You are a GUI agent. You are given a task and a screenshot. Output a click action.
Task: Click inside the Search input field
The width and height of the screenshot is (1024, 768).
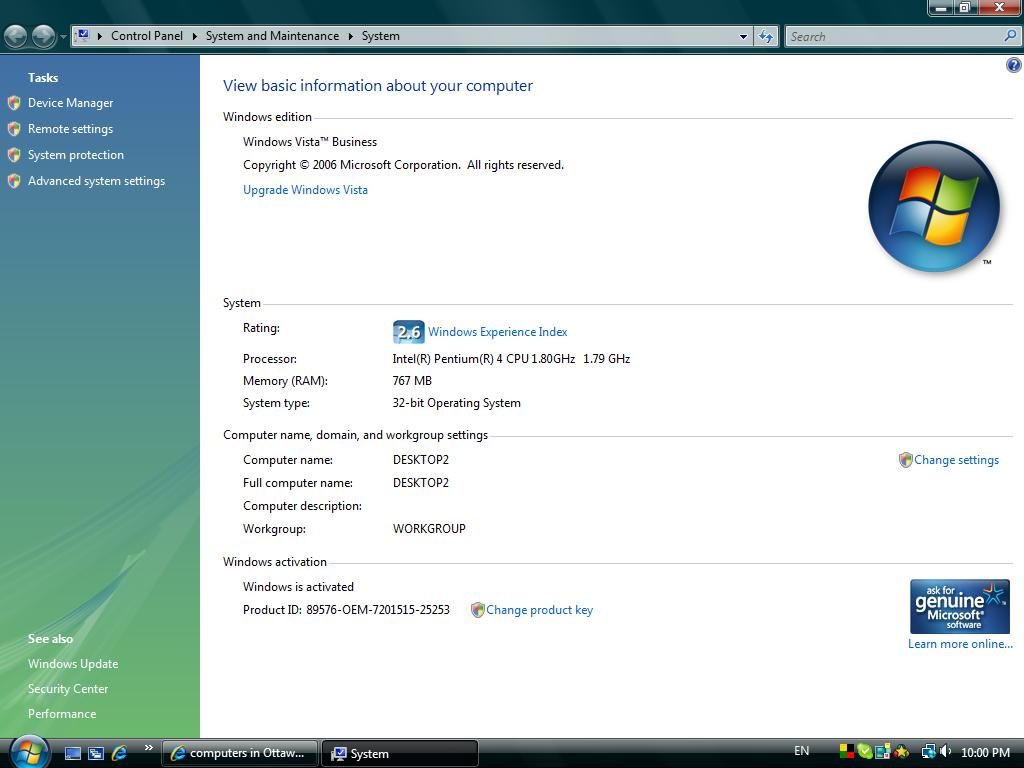tap(890, 36)
